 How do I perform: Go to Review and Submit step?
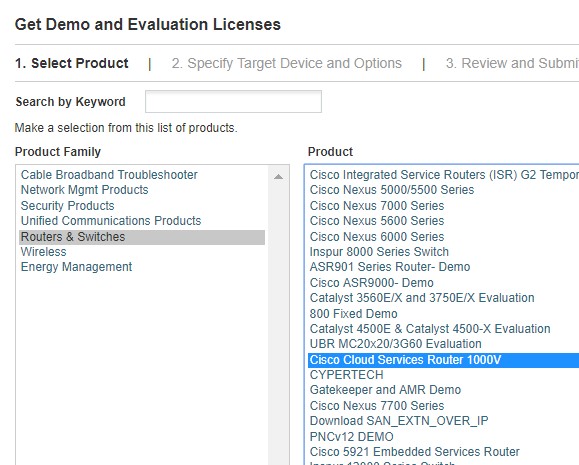(512, 63)
